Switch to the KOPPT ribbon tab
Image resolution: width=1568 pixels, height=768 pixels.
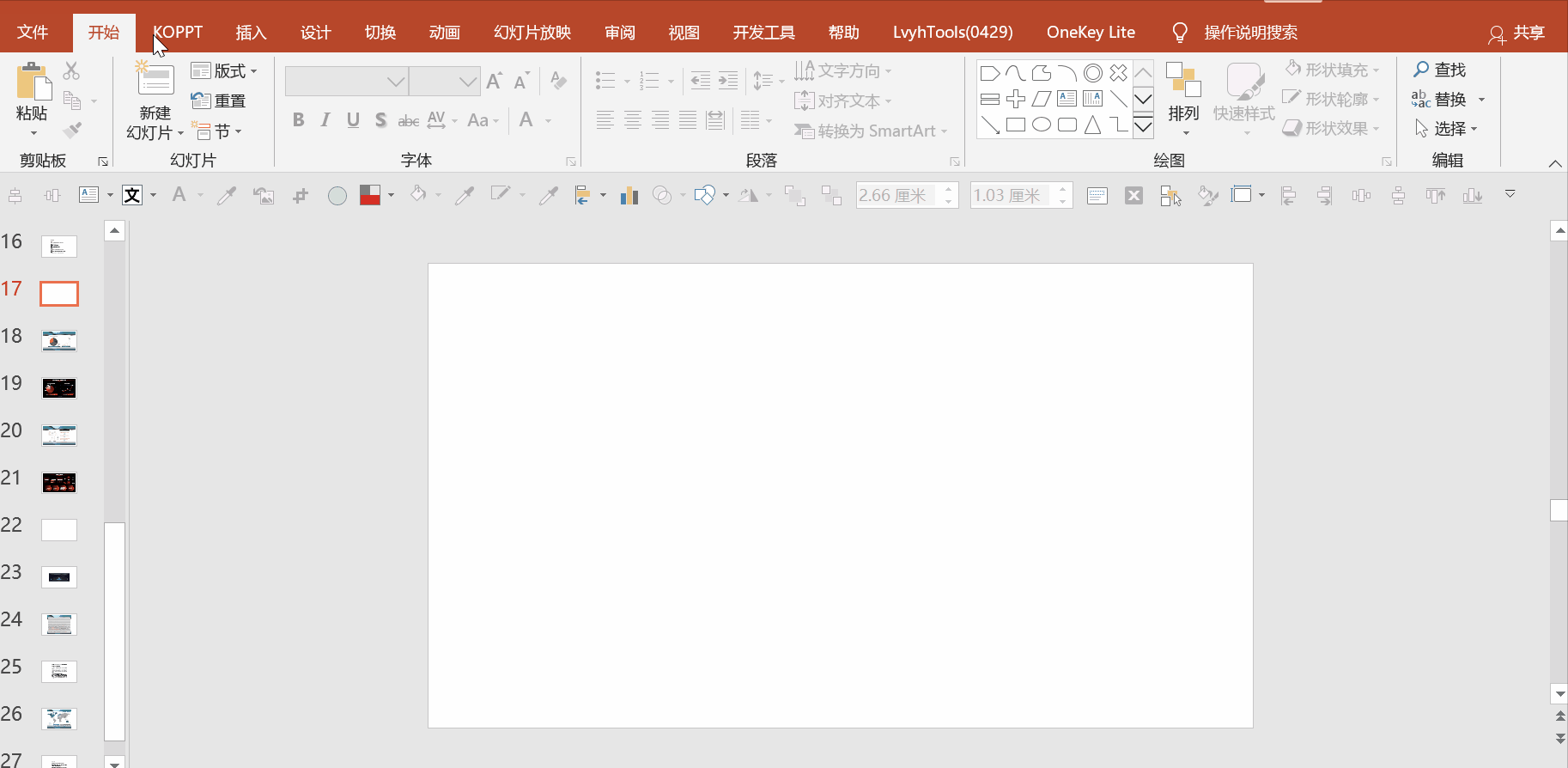(178, 33)
